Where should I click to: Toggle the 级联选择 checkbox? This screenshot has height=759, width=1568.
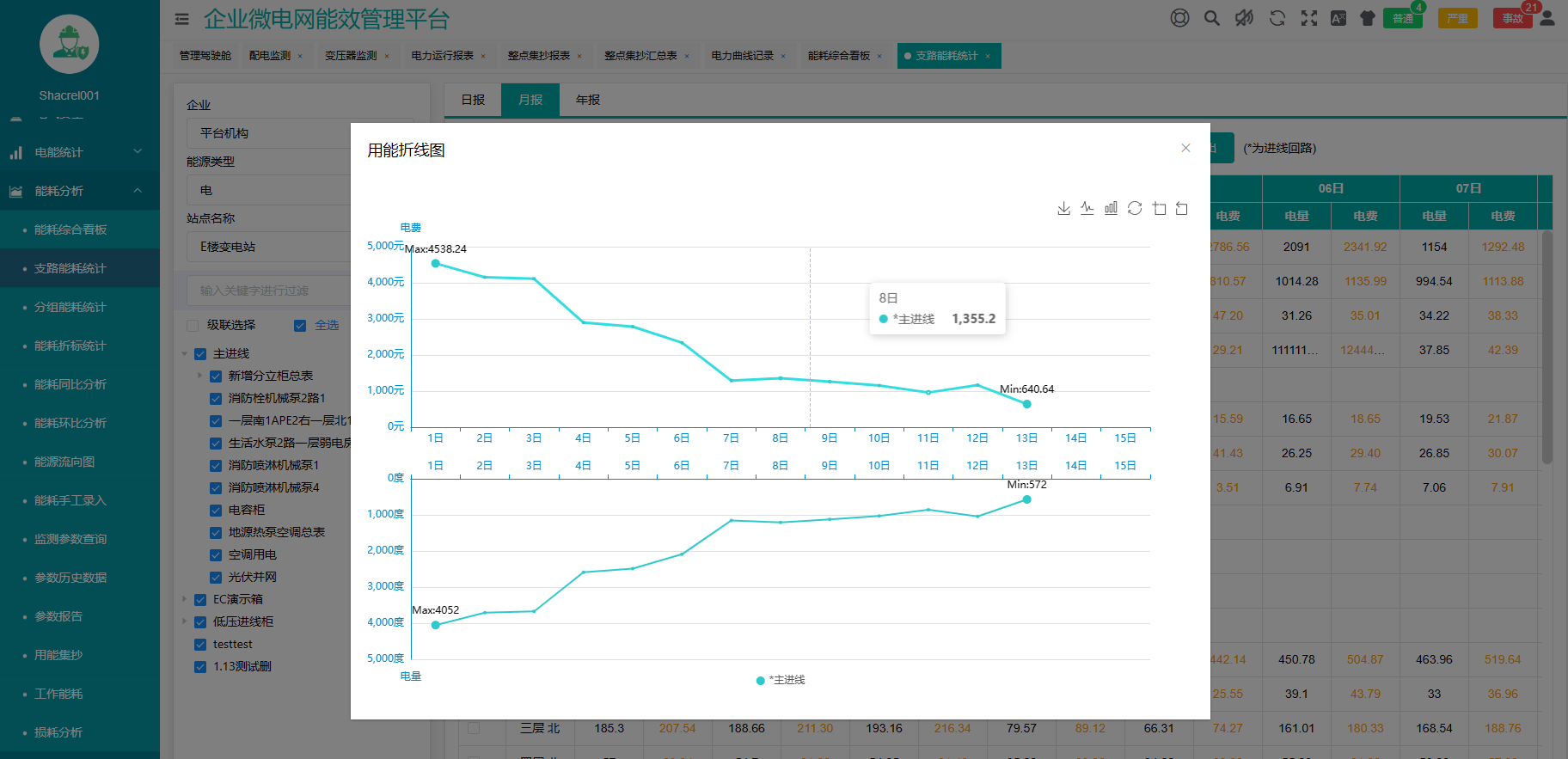point(193,325)
